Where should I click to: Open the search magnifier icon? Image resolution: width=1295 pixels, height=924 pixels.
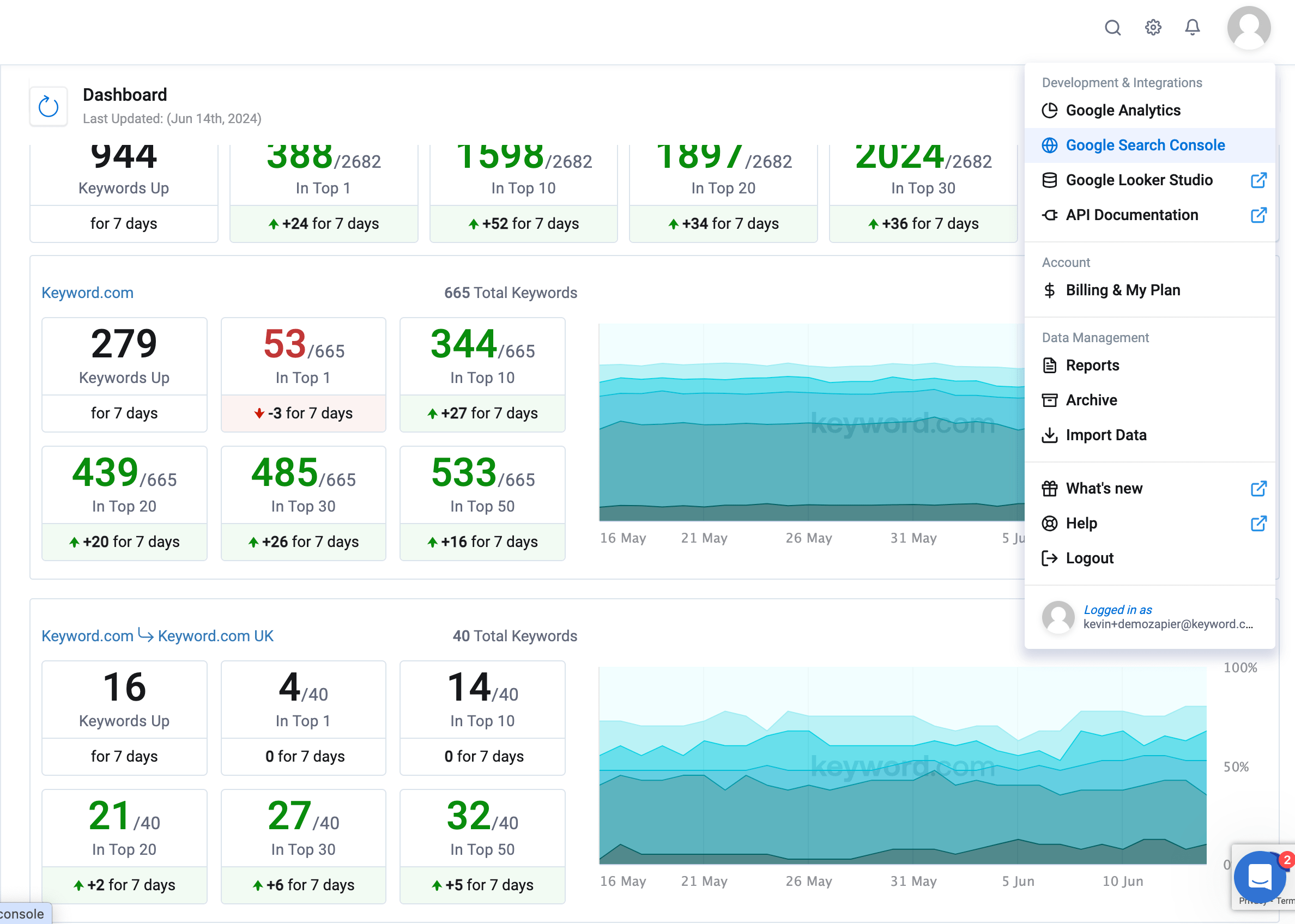click(x=1113, y=27)
